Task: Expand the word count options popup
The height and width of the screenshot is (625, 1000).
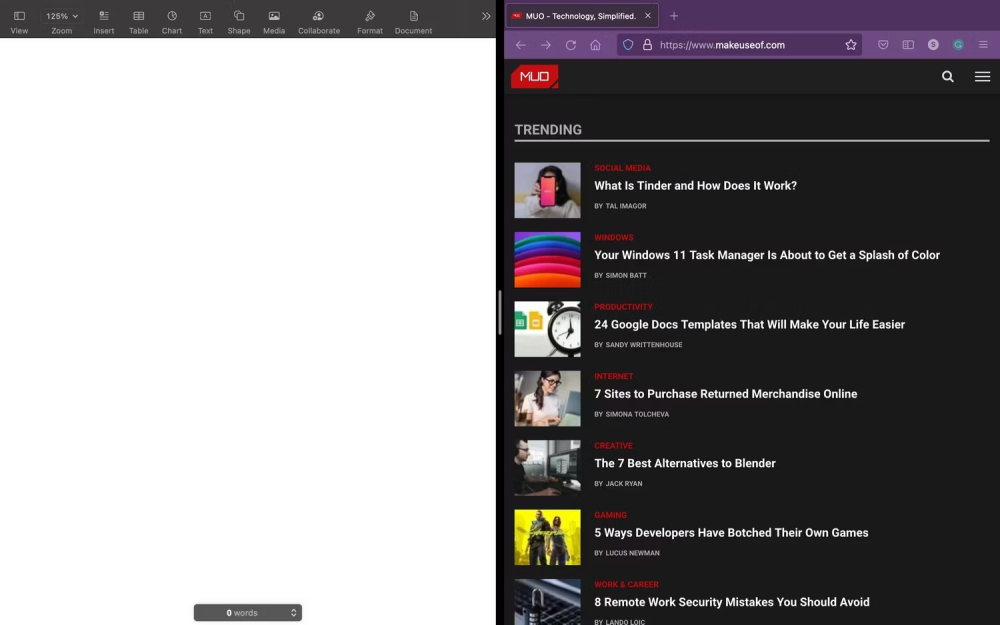Action: pos(293,613)
